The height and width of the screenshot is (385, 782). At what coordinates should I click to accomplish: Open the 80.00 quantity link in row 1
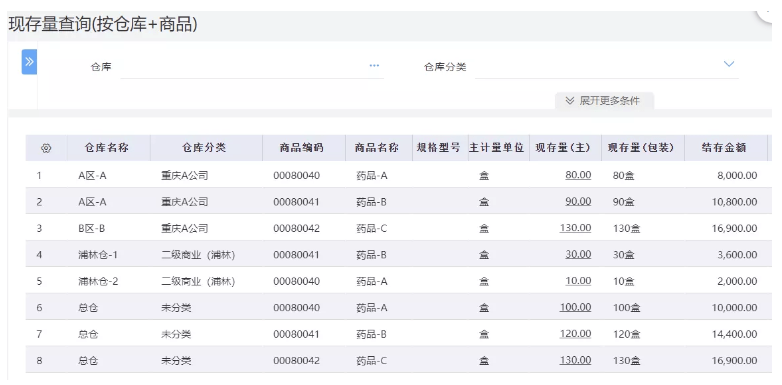pos(578,175)
